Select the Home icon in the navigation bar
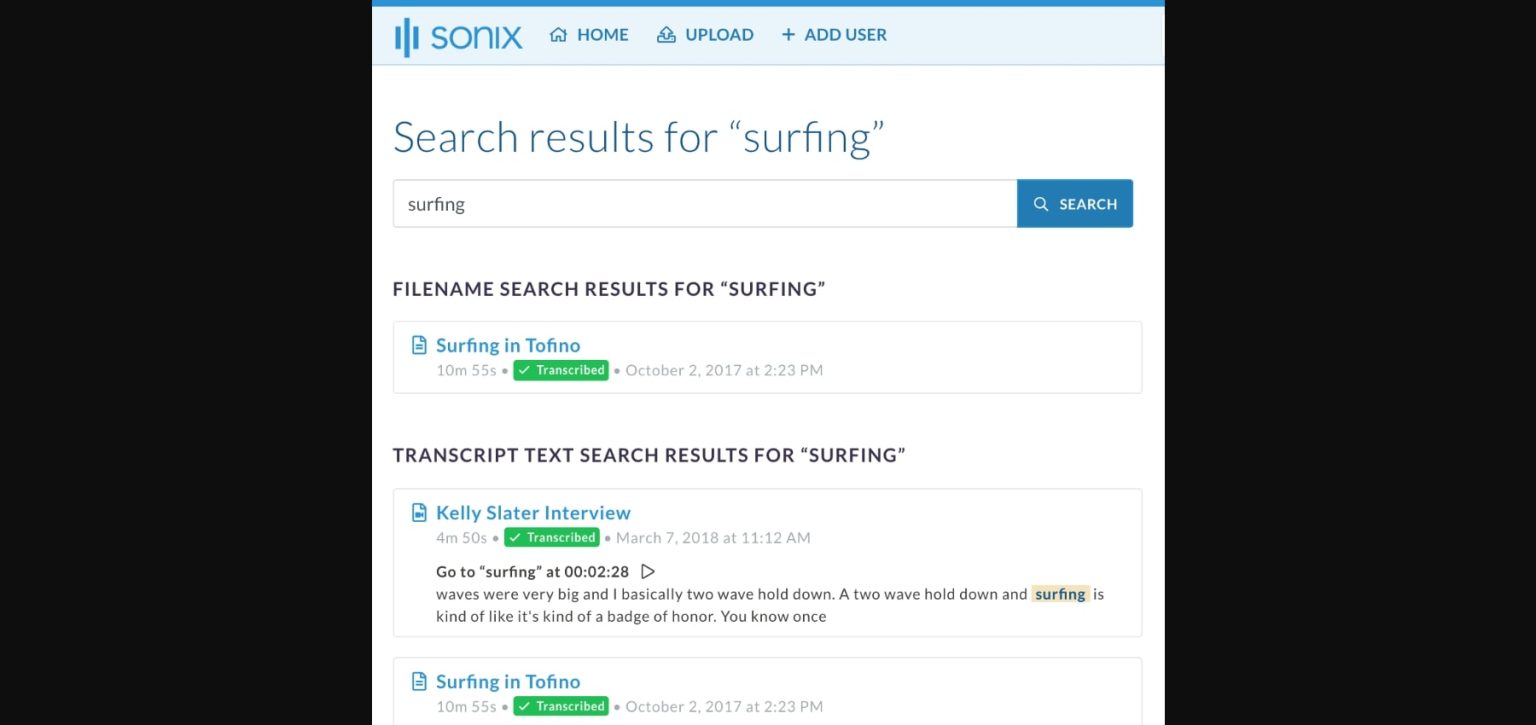Screen dimensions: 1536x725 [559, 34]
